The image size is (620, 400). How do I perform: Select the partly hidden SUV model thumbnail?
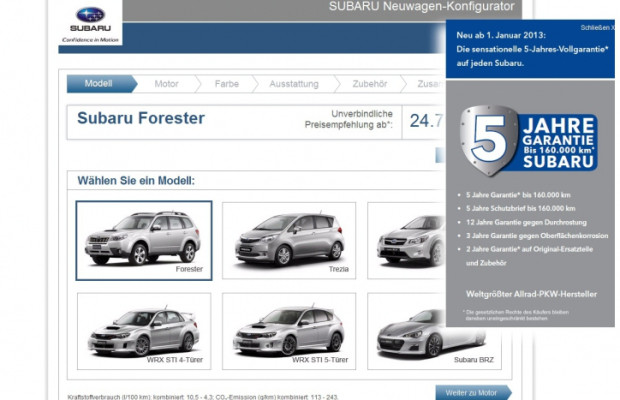click(x=406, y=241)
